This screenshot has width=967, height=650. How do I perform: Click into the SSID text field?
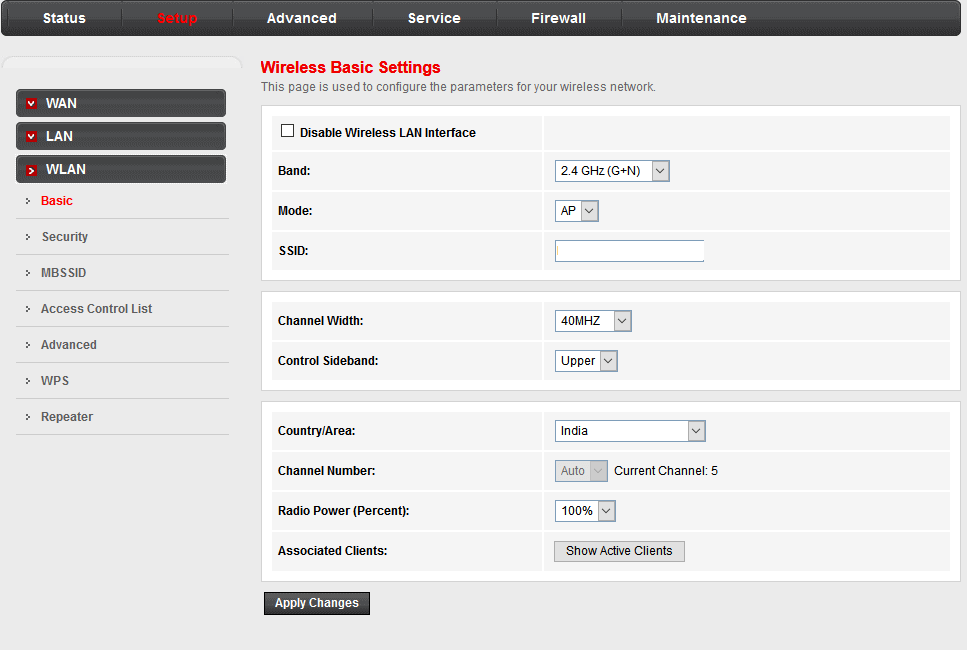coord(629,251)
